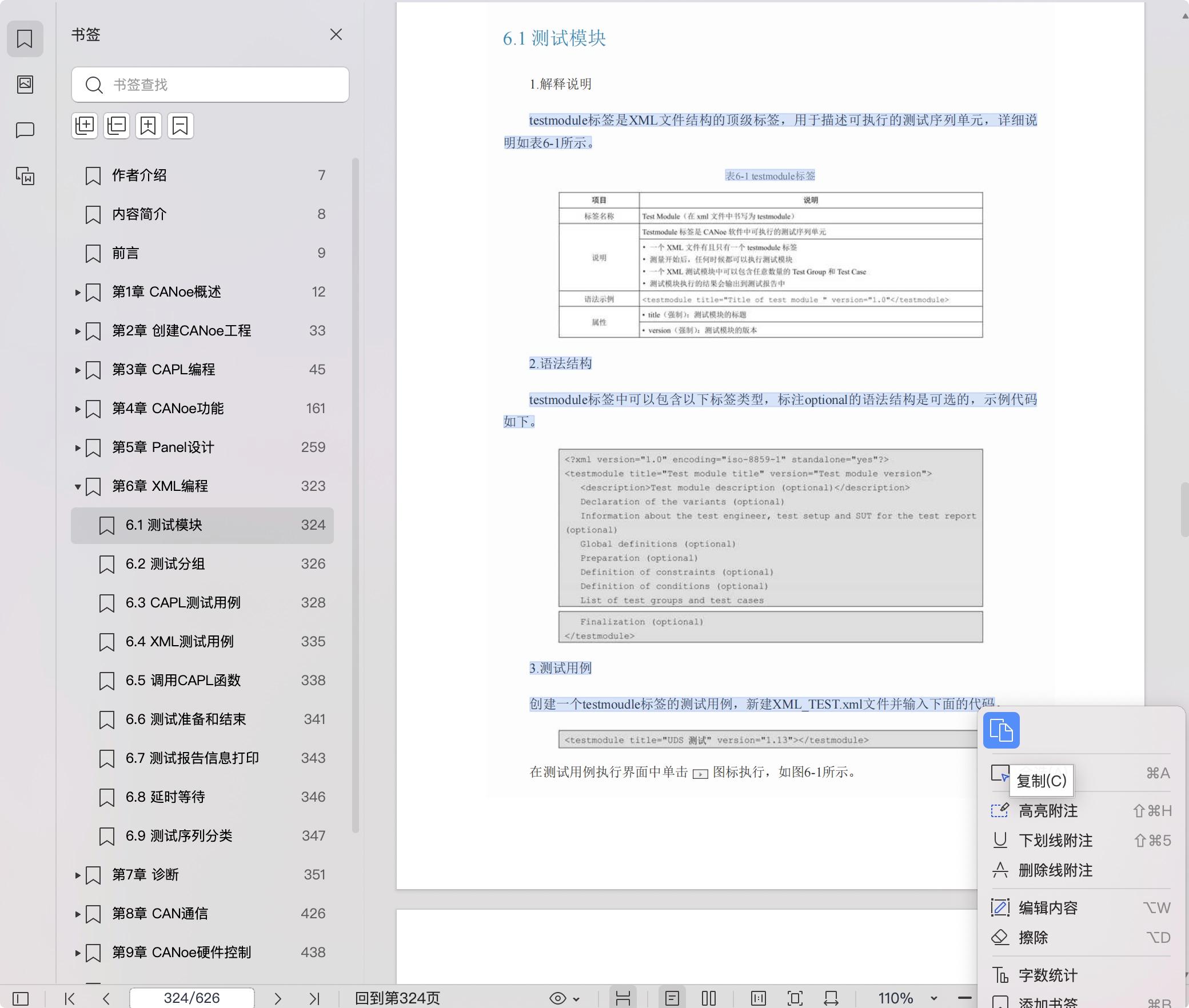Choose 复制(C) from the context menu

(x=1042, y=781)
